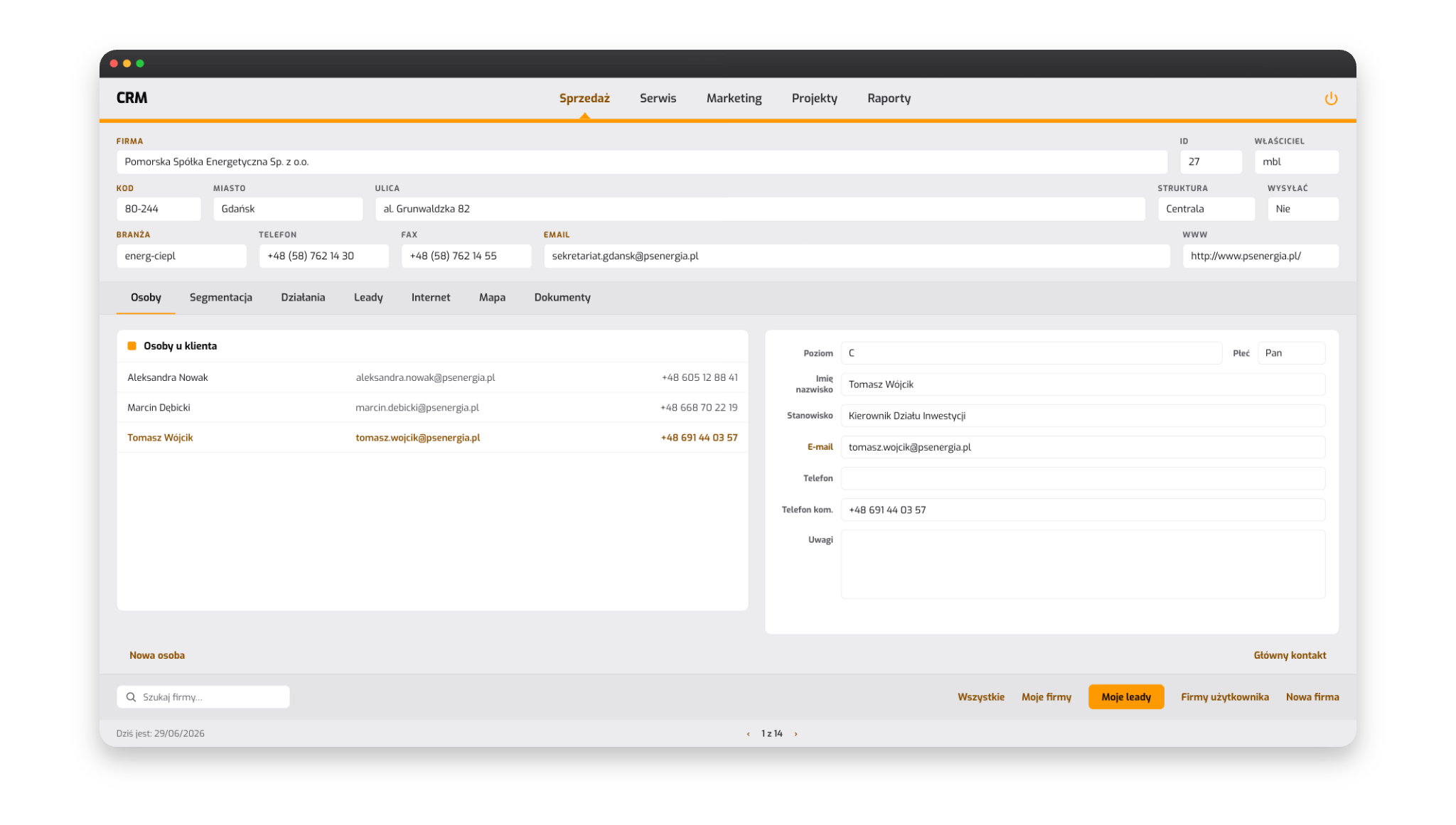Click +48 691 44 03 57 in persons list

coord(700,438)
